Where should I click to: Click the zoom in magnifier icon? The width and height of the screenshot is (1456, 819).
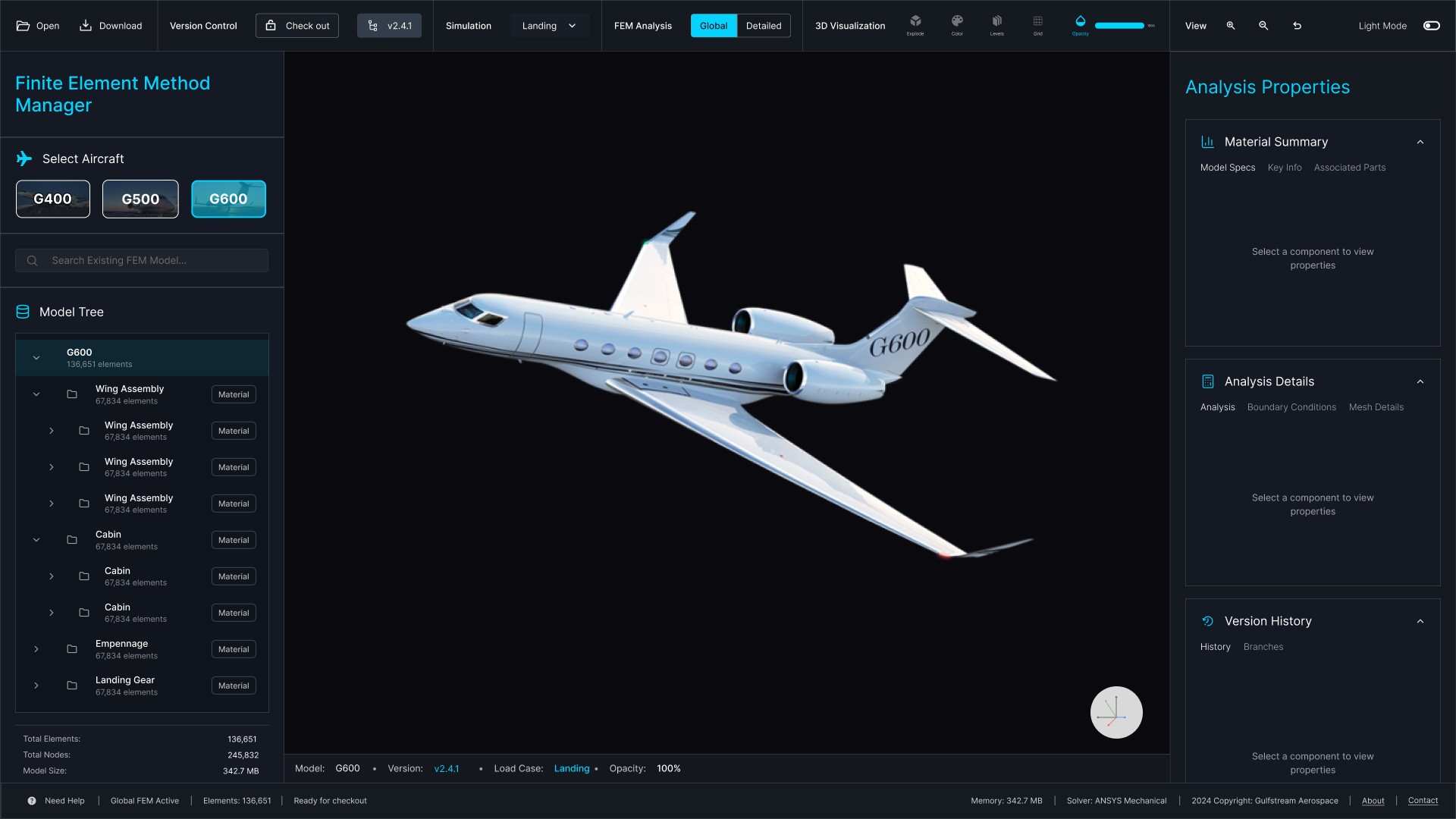(1231, 26)
